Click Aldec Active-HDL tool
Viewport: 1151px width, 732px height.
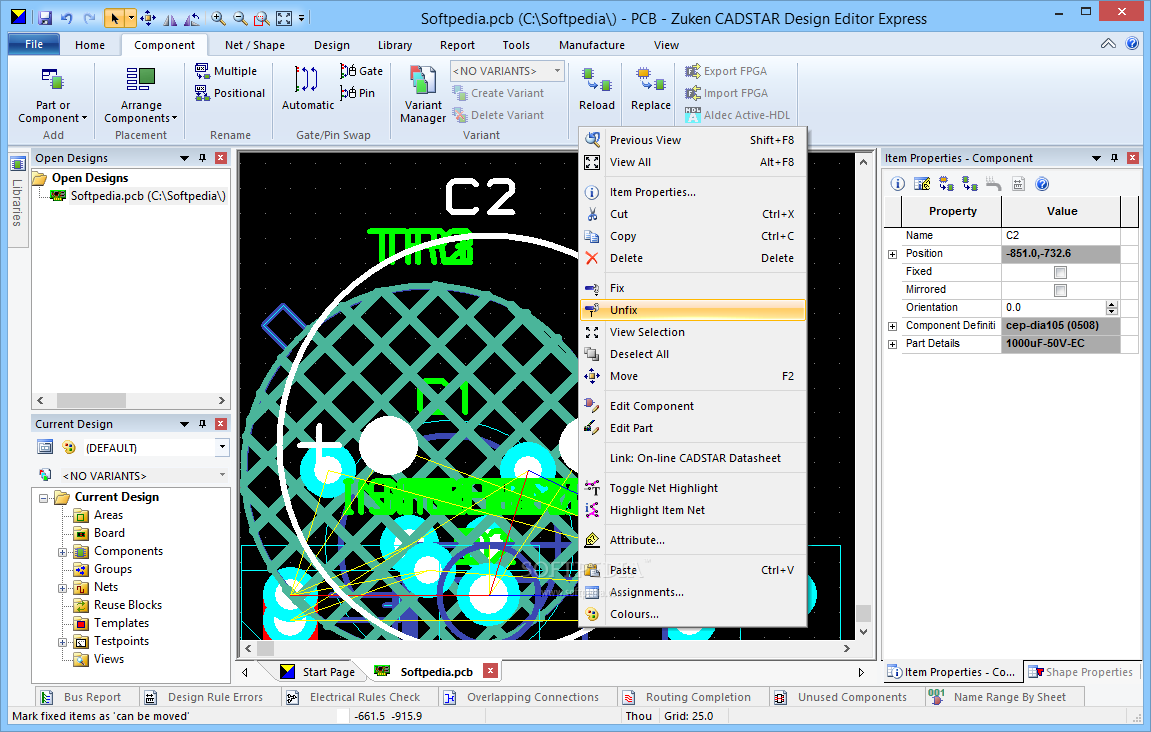click(x=738, y=115)
